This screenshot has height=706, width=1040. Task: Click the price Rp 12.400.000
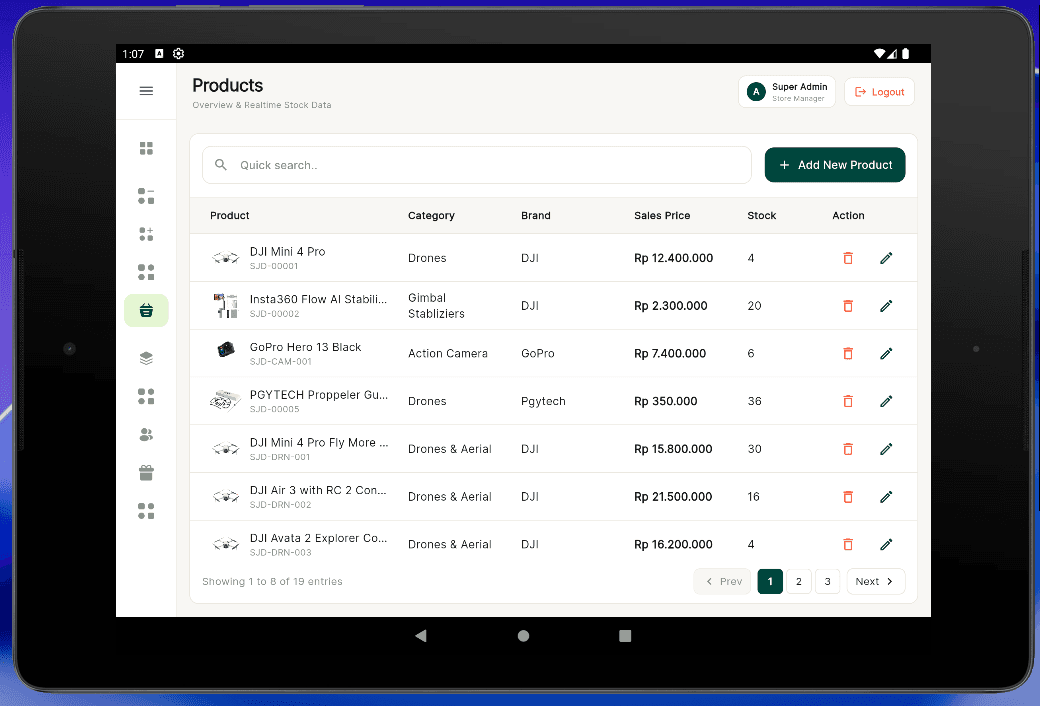[673, 258]
